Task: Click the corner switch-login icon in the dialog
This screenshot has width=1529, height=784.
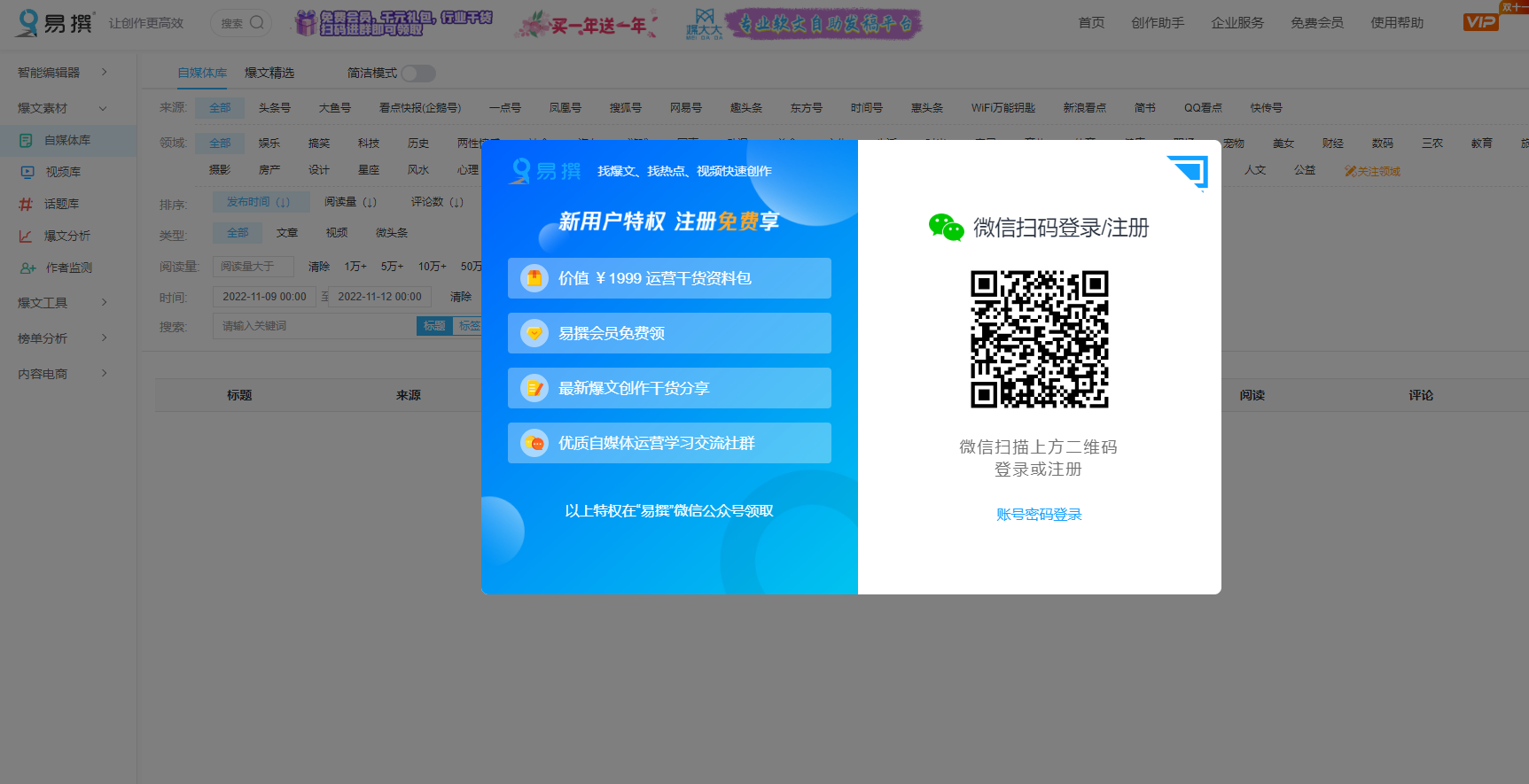Action: click(x=1187, y=172)
